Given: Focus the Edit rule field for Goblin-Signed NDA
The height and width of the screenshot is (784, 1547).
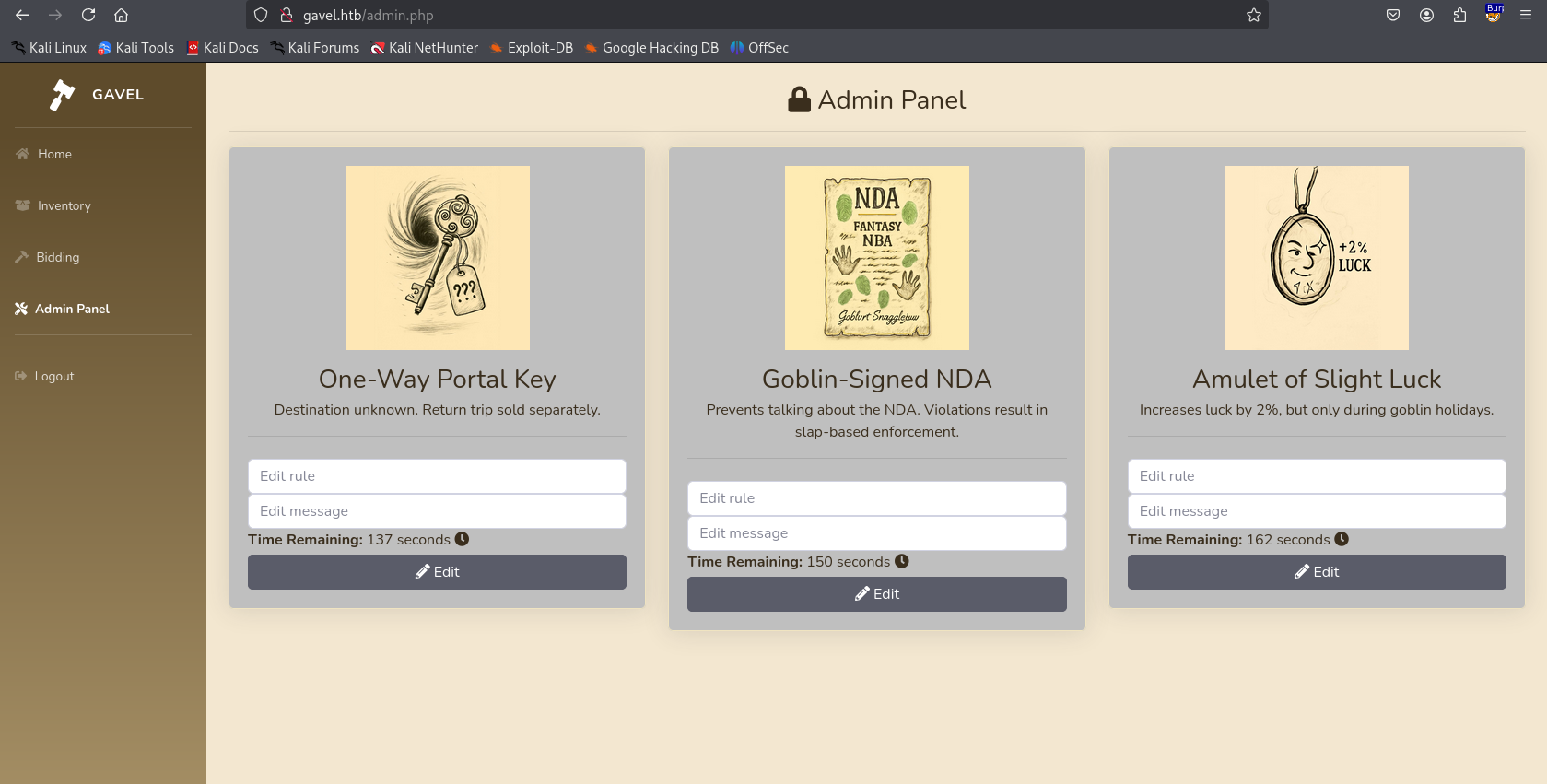Looking at the screenshot, I should 876,498.
